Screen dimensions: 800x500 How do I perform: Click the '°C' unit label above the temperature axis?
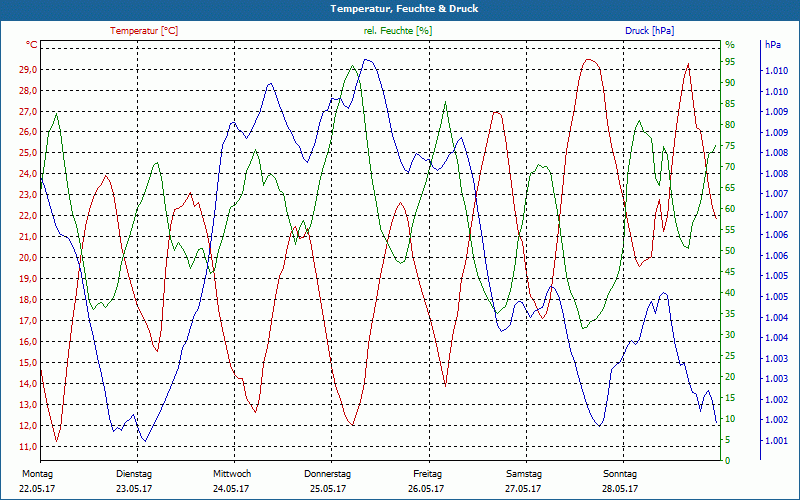[32, 45]
